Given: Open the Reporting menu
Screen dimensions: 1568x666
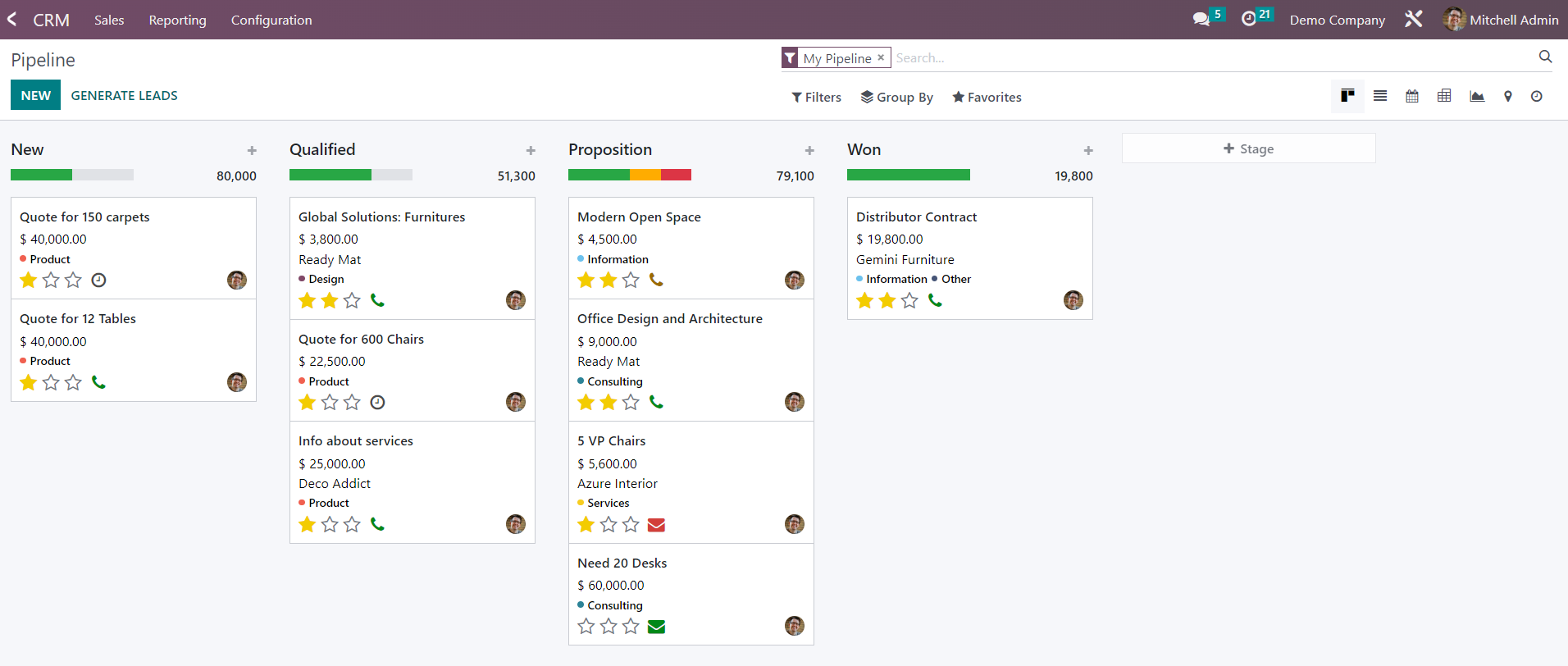Looking at the screenshot, I should (x=177, y=20).
